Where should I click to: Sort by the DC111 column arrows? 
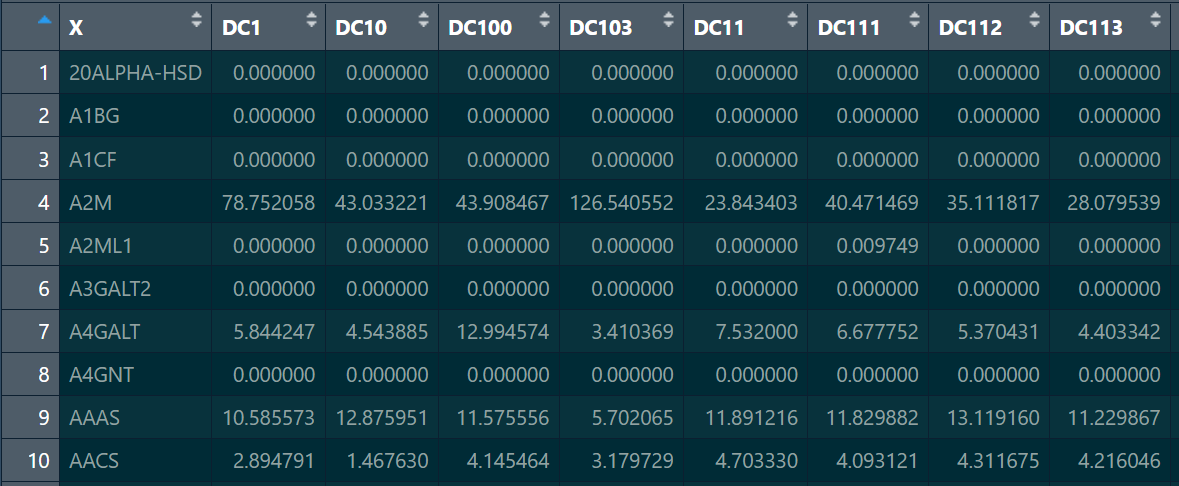tap(914, 20)
